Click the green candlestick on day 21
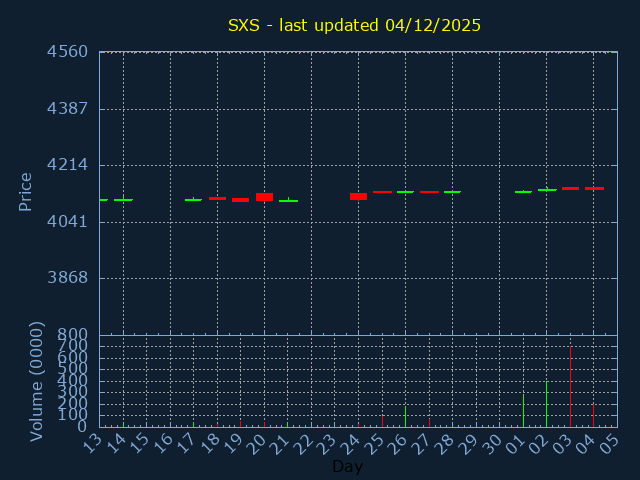This screenshot has width=640, height=480. coord(288,201)
